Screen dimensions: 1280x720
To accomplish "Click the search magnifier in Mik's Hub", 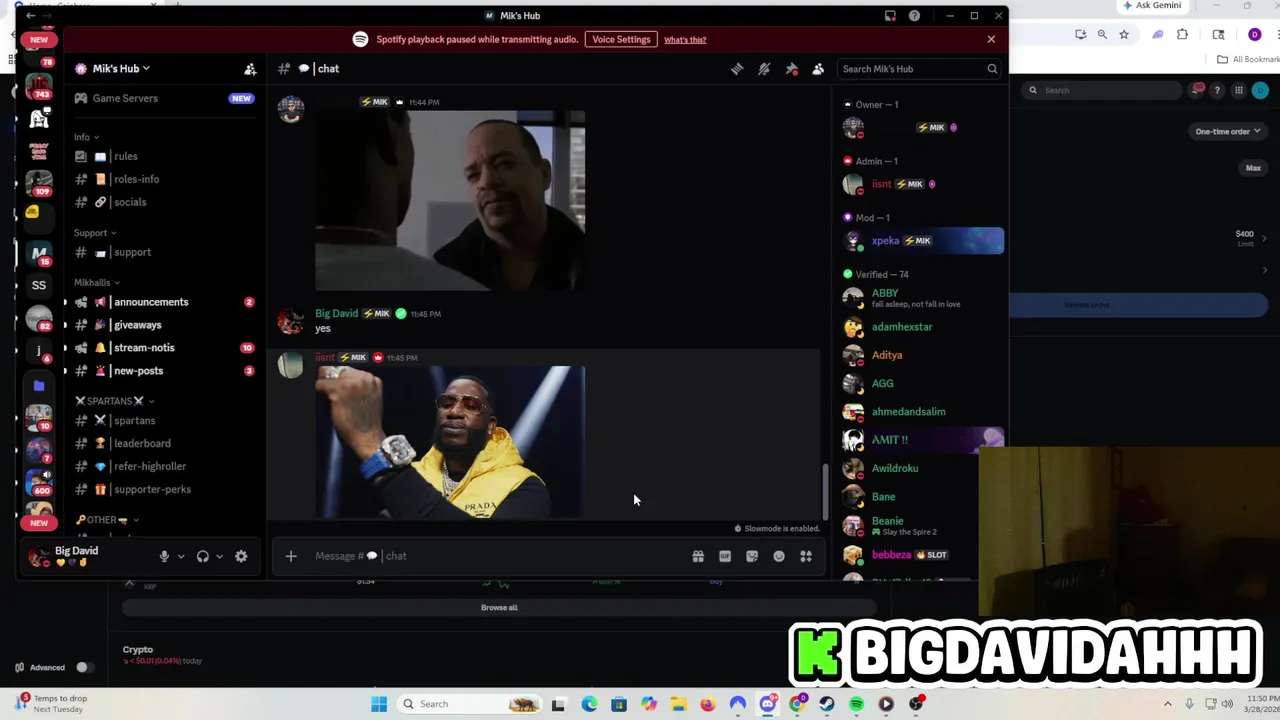I will (992, 69).
